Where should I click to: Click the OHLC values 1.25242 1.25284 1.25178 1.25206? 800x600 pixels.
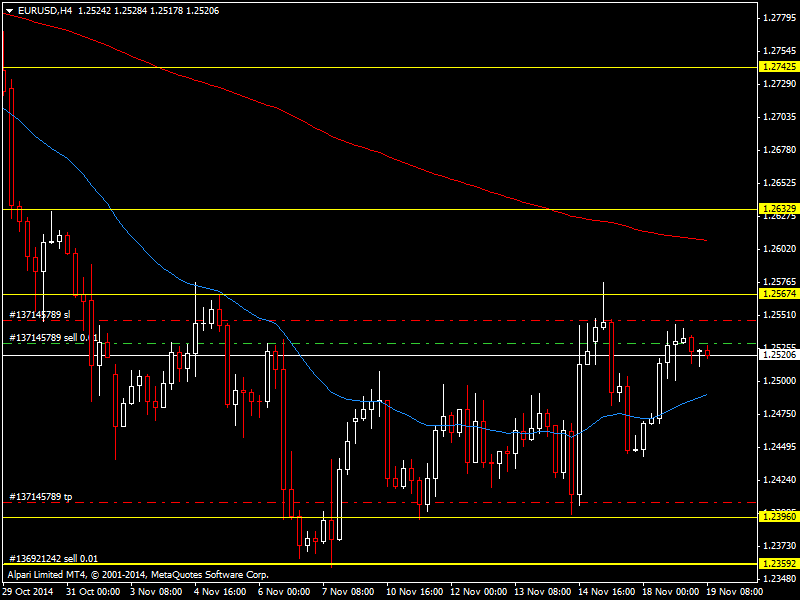click(x=148, y=11)
